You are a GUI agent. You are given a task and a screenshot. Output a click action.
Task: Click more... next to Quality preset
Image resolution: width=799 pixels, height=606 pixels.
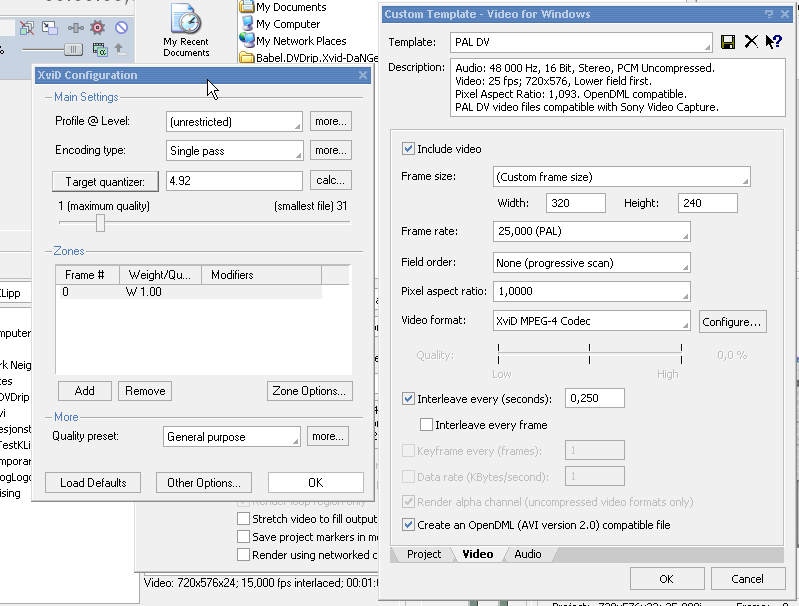pos(328,436)
